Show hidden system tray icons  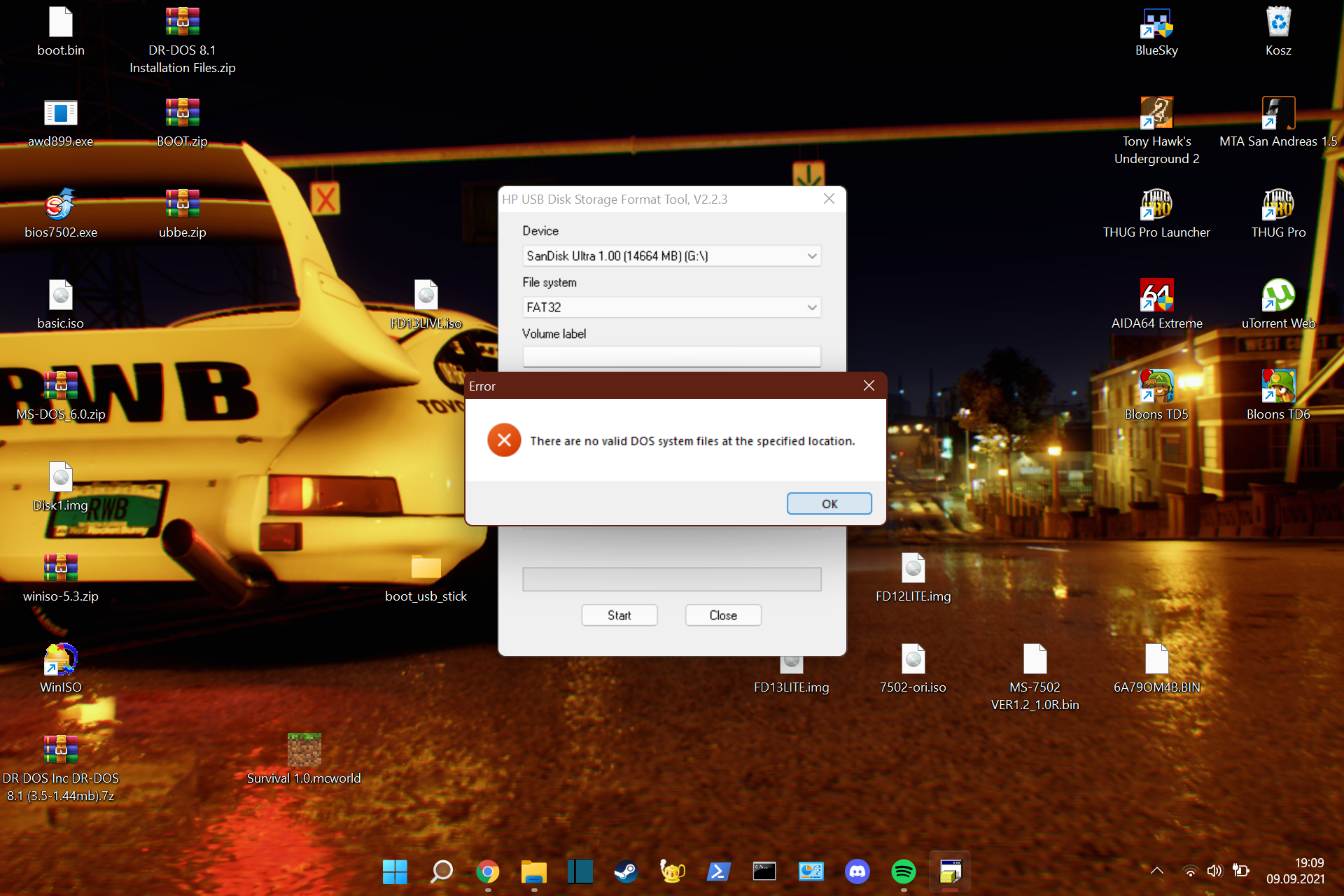[1157, 871]
